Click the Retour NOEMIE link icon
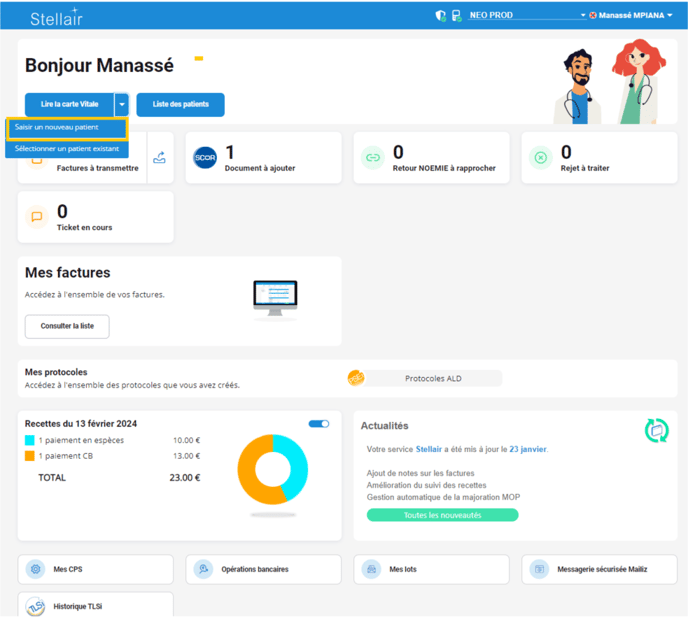Image resolution: width=688 pixels, height=631 pixels. [372, 157]
